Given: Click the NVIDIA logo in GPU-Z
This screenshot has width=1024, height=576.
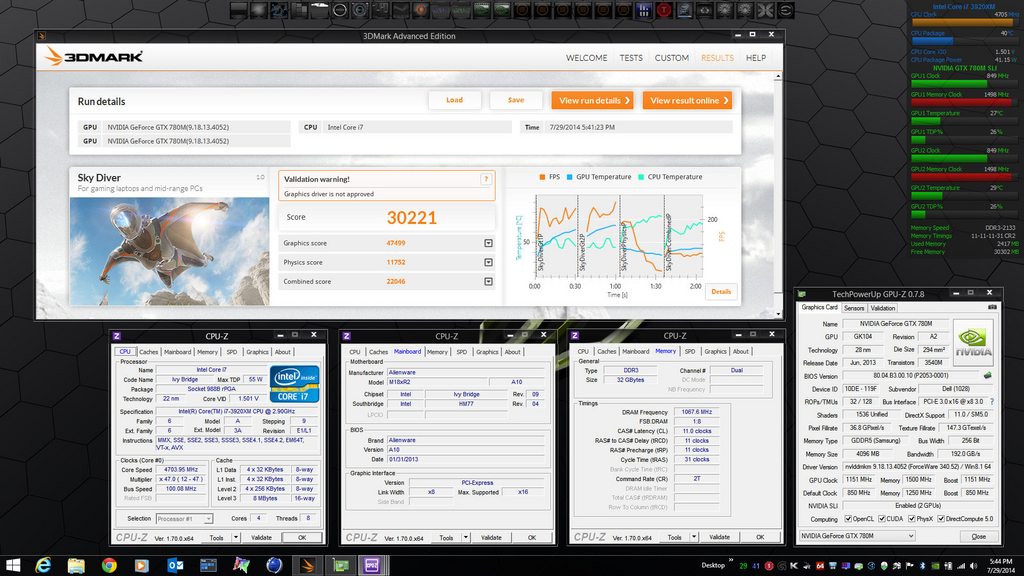Looking at the screenshot, I should point(973,342).
